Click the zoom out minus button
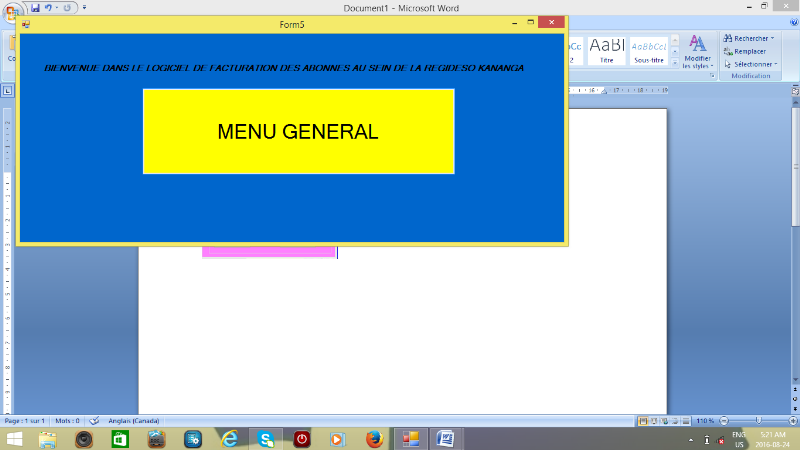Viewport: 800px width, 450px height. click(723, 421)
